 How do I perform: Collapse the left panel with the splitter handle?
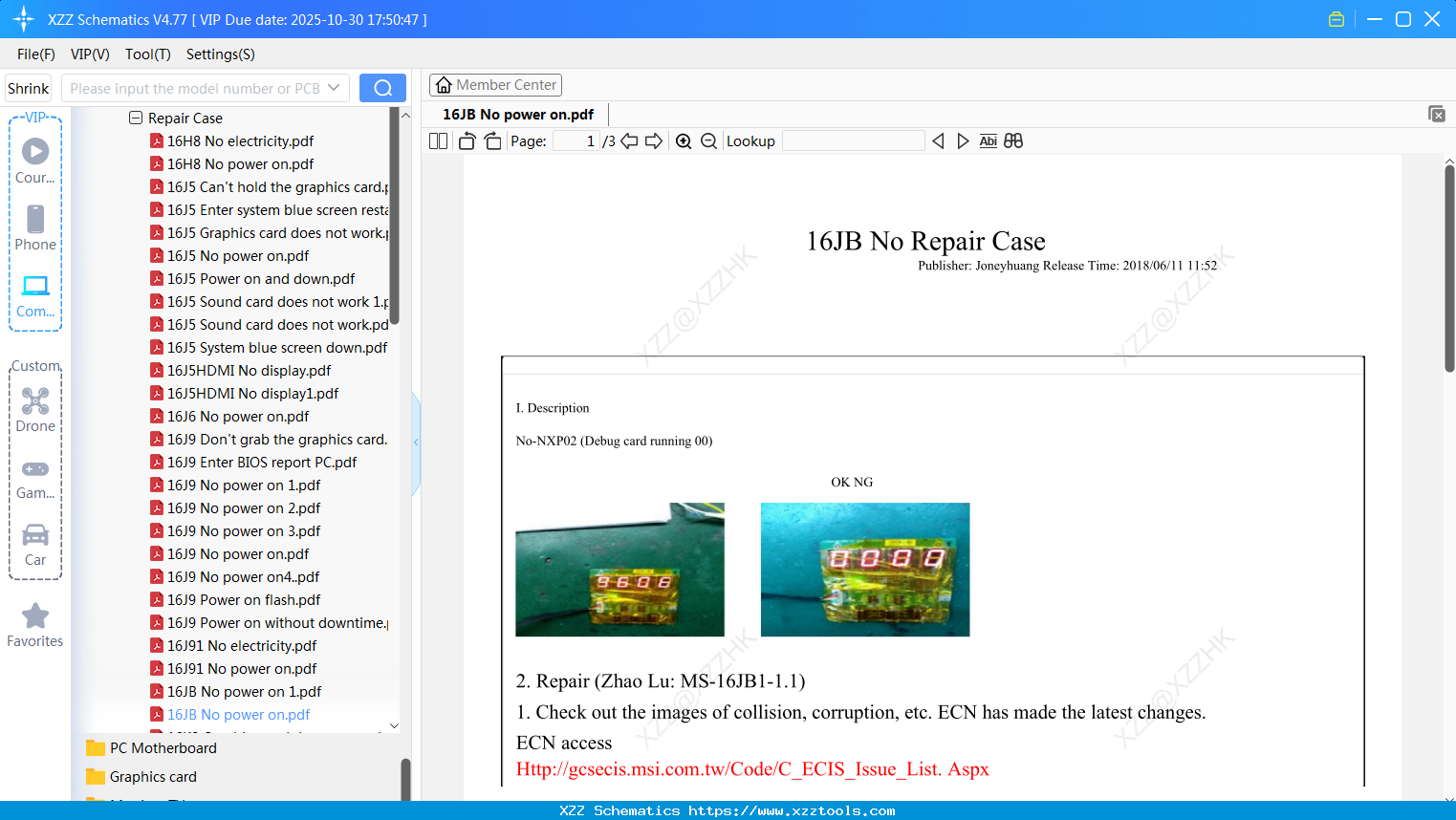coord(416,442)
